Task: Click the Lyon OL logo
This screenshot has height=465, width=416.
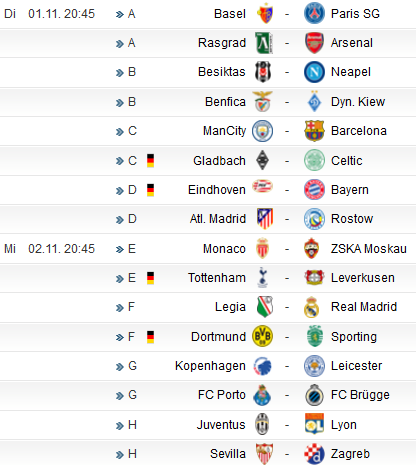Action: click(314, 424)
